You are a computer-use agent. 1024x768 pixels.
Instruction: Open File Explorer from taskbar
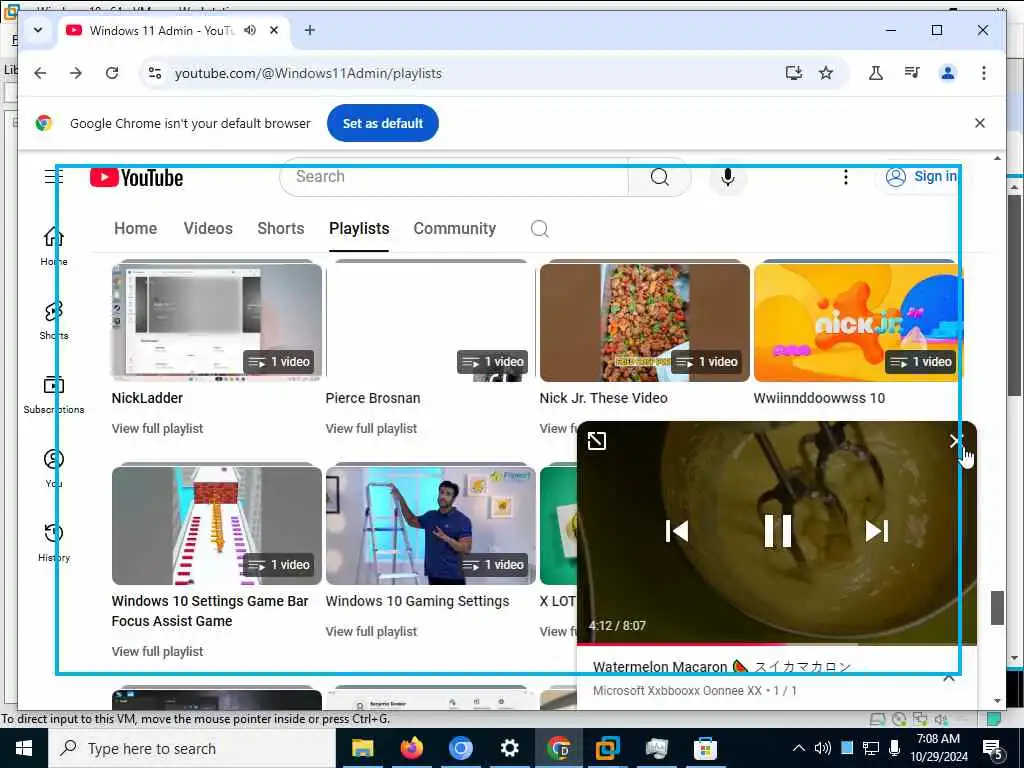click(x=362, y=748)
